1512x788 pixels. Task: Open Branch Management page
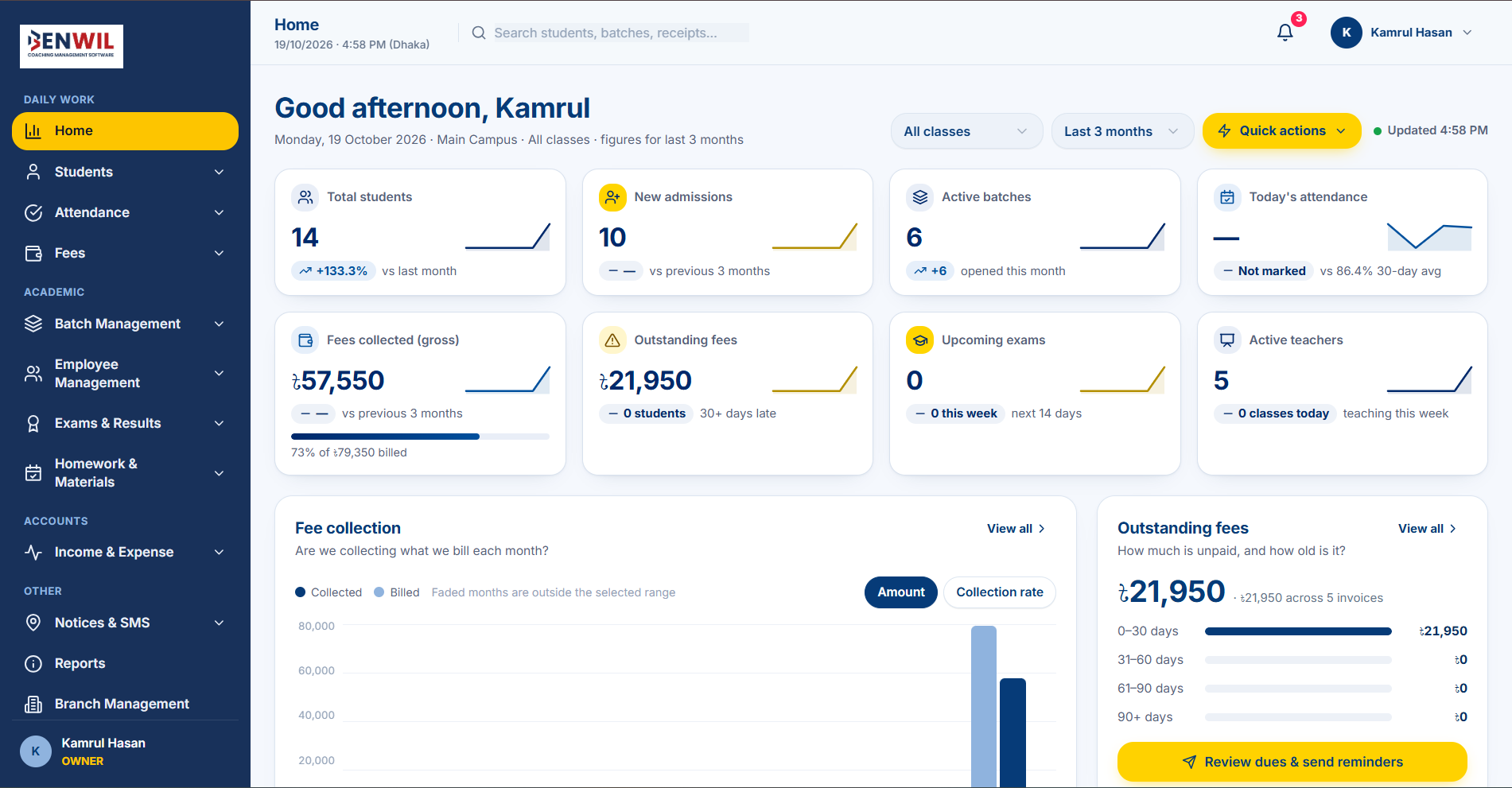125,704
